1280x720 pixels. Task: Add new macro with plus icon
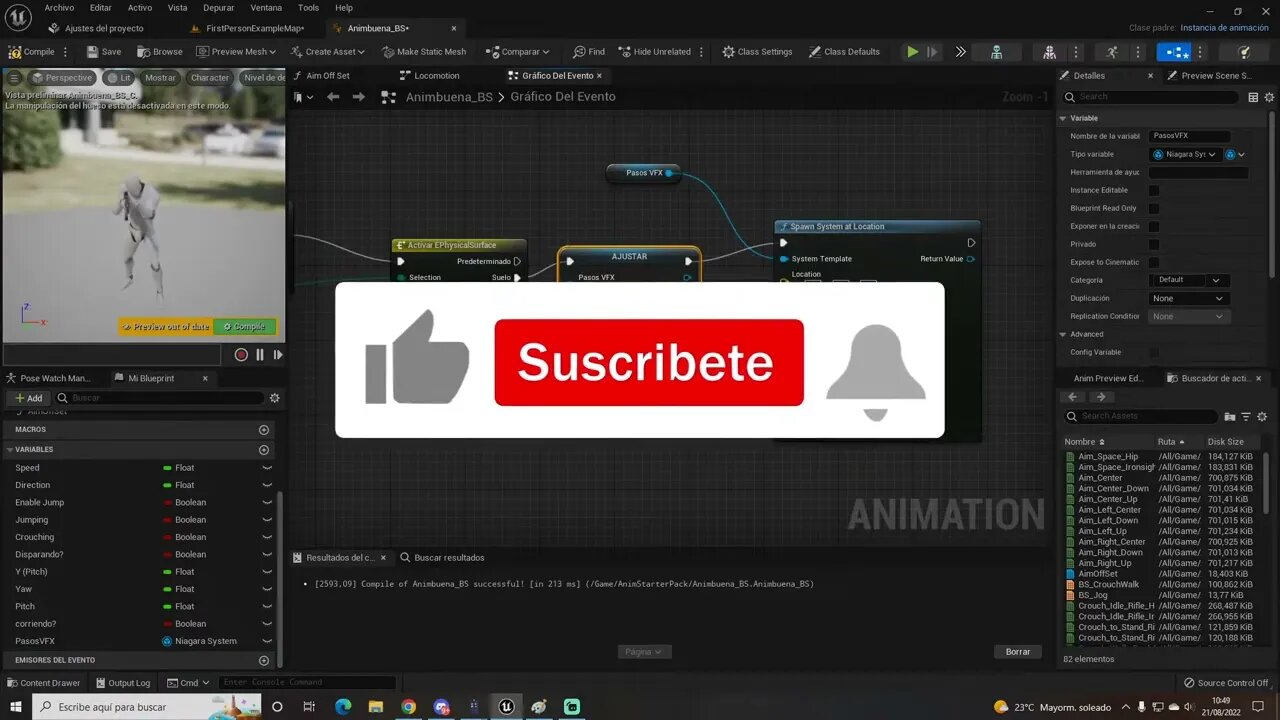click(264, 430)
